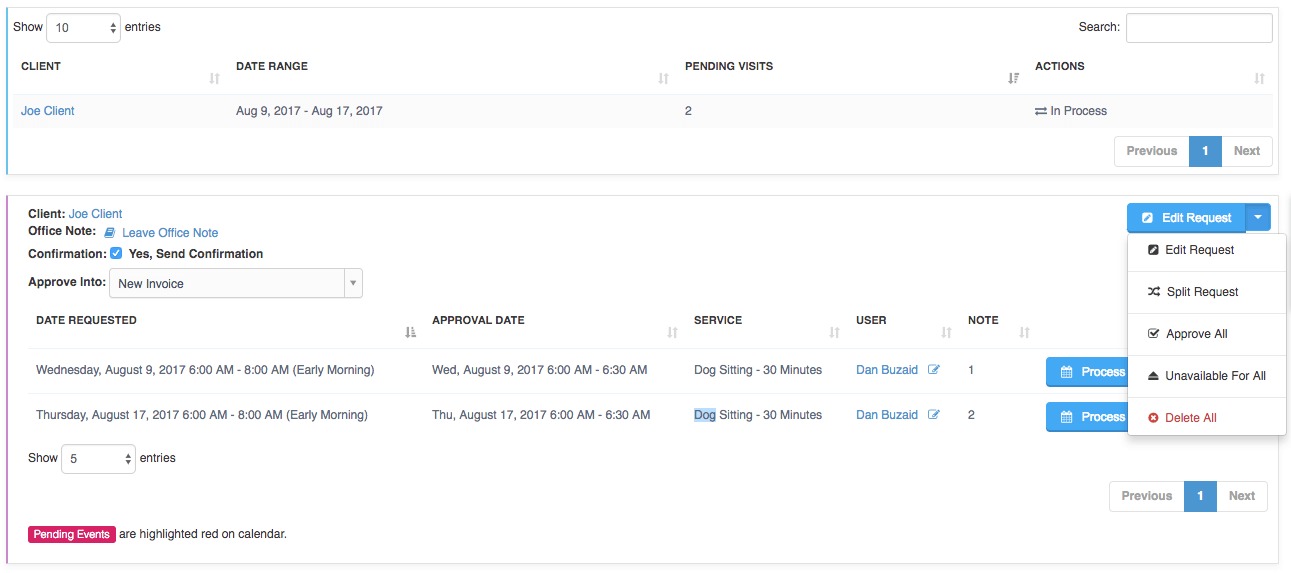Sort by Service column arrows icon
1291x573 pixels.
point(834,333)
